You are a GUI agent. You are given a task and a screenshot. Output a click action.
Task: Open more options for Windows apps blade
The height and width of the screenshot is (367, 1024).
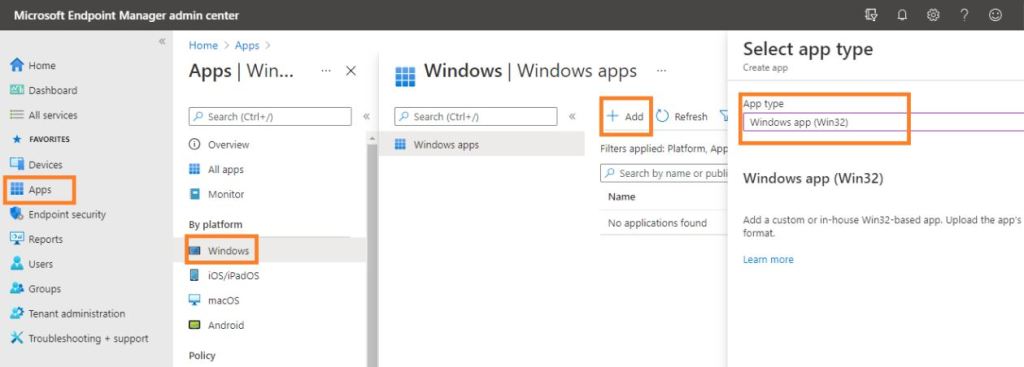pyautogui.click(x=662, y=71)
